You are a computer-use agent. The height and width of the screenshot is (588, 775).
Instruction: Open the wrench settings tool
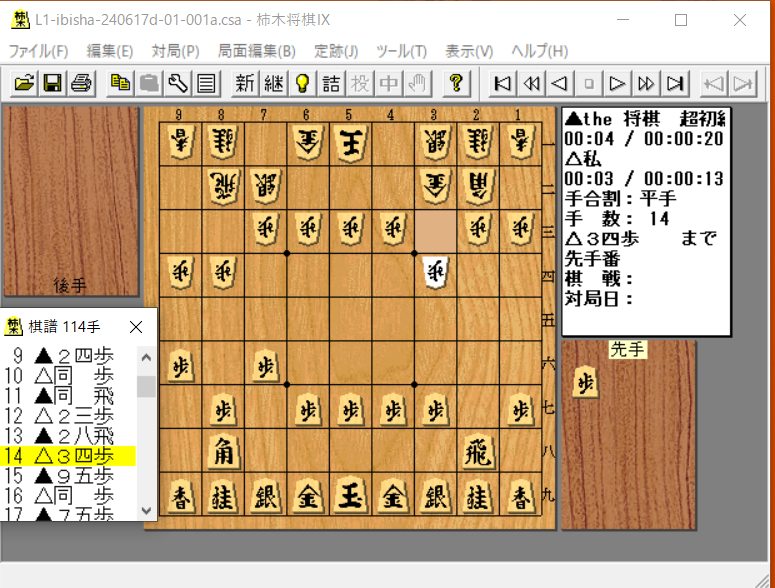tap(178, 83)
